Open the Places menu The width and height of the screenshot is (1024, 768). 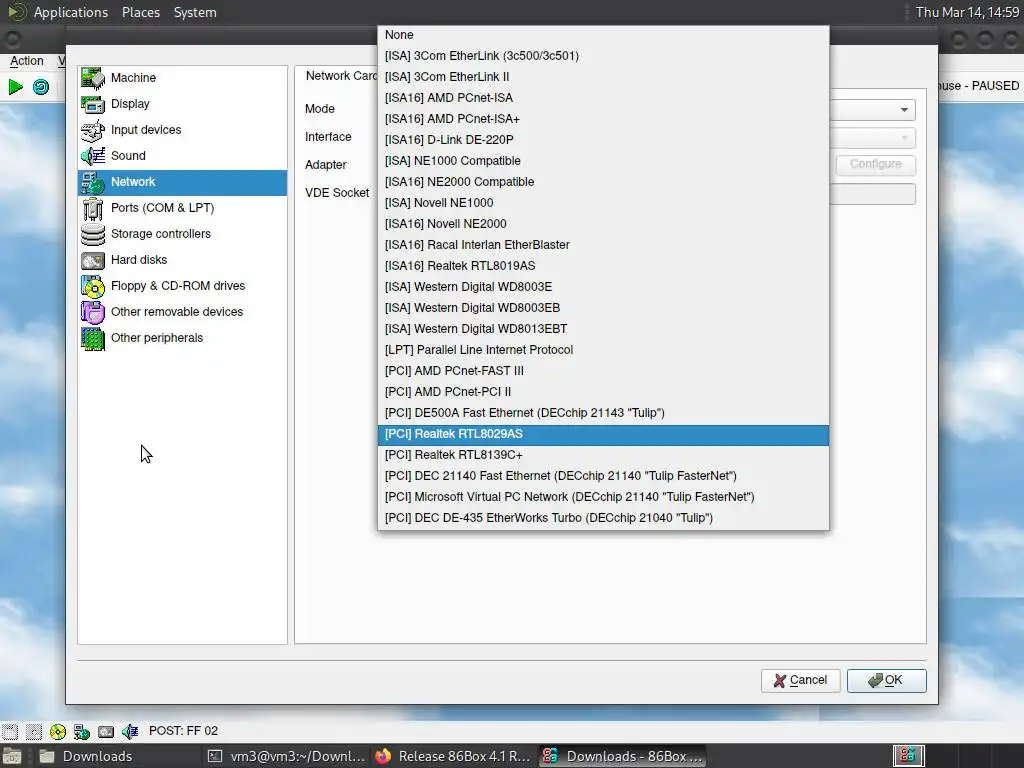pyautogui.click(x=140, y=12)
